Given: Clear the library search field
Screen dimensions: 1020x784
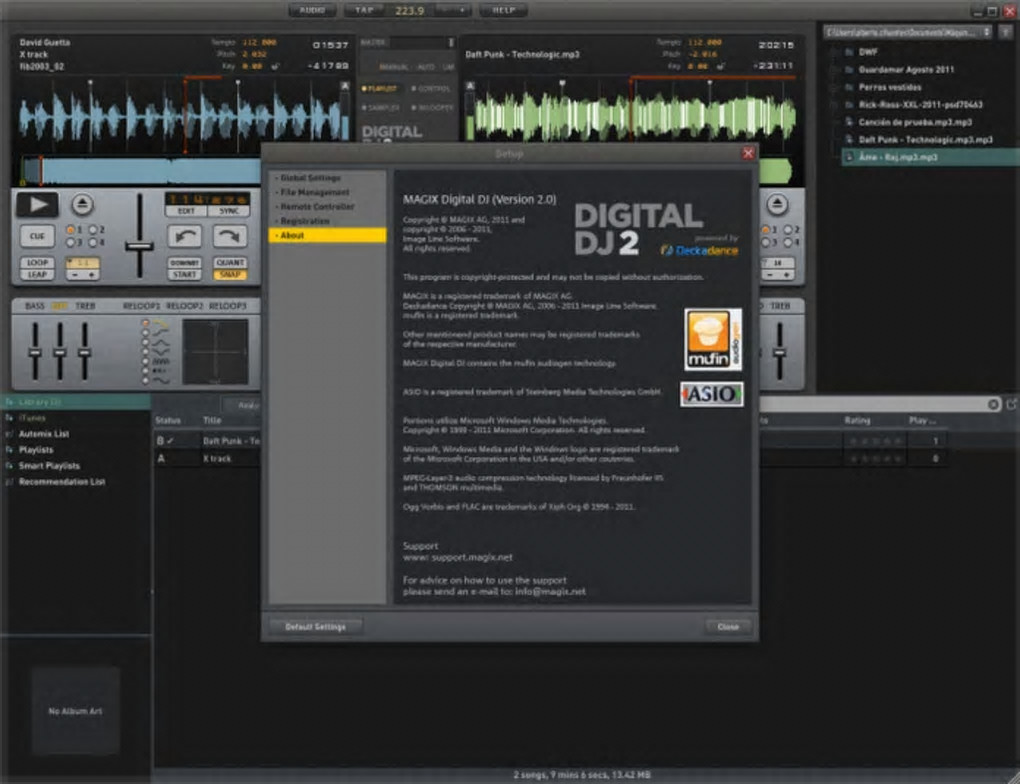Looking at the screenshot, I should tap(993, 404).
